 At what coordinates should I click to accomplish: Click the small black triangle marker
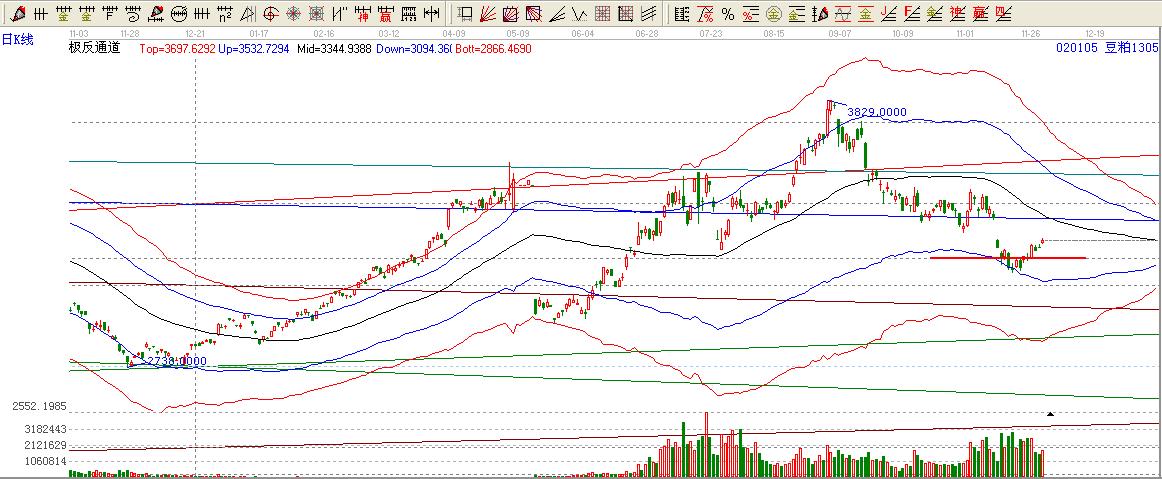[1050, 413]
